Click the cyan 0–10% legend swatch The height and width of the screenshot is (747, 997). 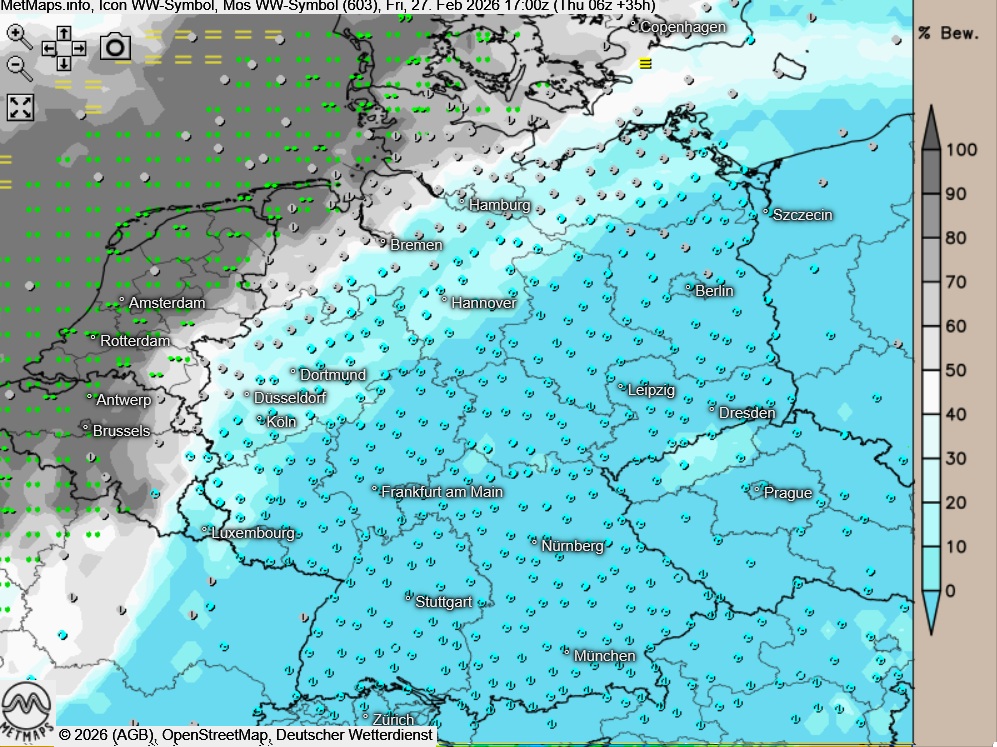coord(930,568)
